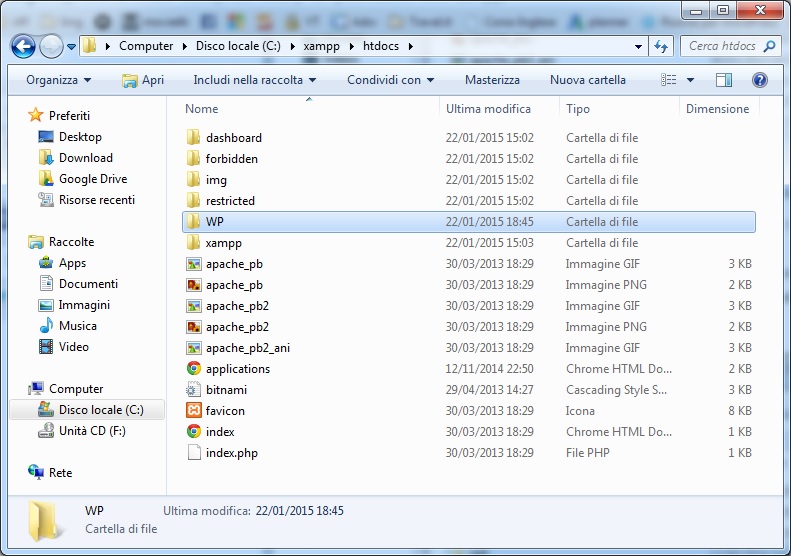Select htdocs in the address breadcrumb
This screenshot has height=556, width=791.
[x=381, y=46]
